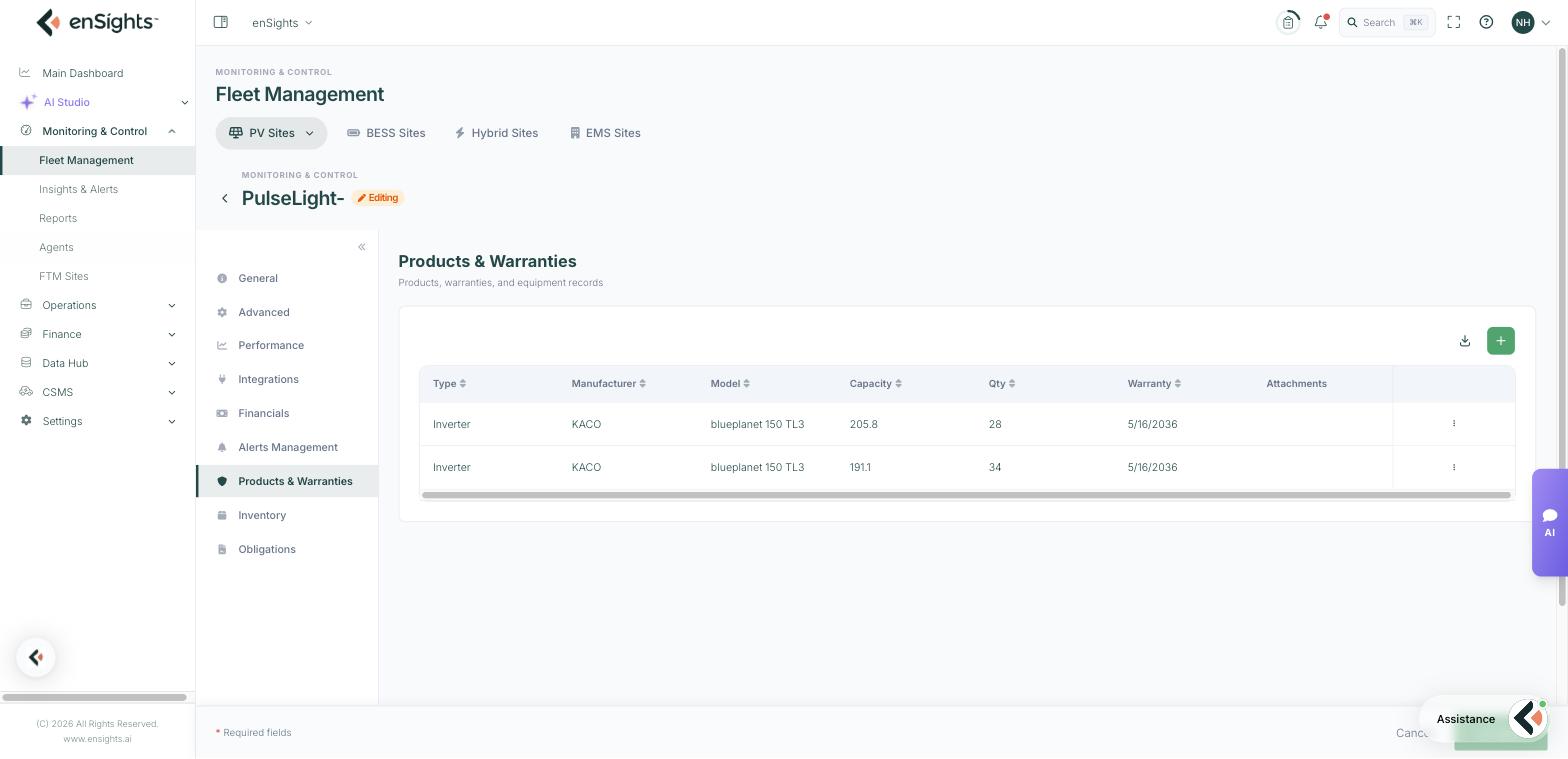Click the Qty value 28

tap(995, 424)
